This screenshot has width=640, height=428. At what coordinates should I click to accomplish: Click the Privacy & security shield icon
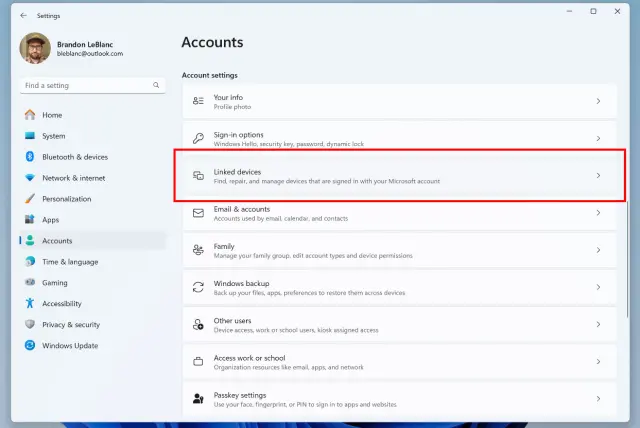[30, 324]
